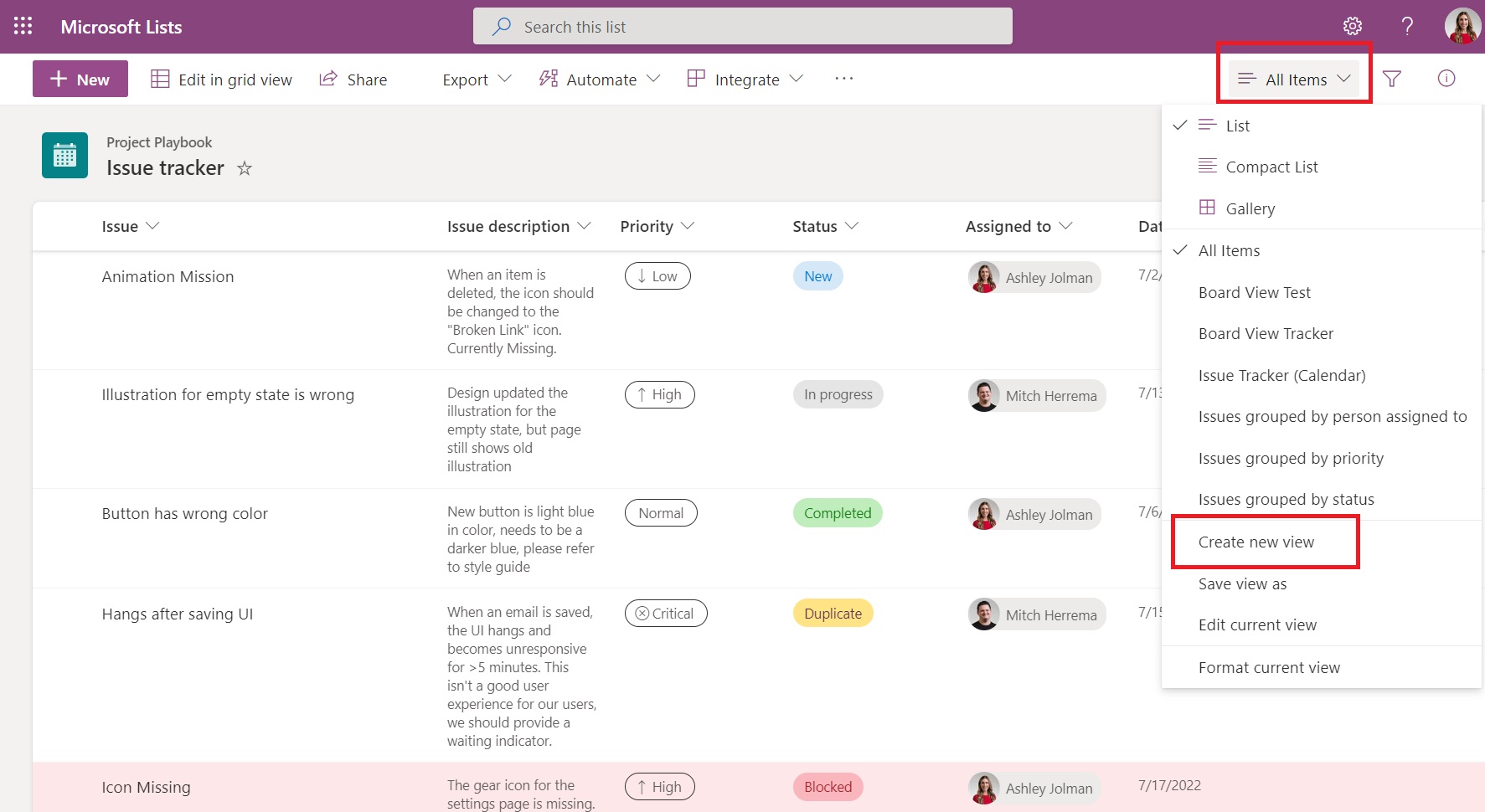Open the account profile picture
The width and height of the screenshot is (1485, 812).
[x=1462, y=26]
